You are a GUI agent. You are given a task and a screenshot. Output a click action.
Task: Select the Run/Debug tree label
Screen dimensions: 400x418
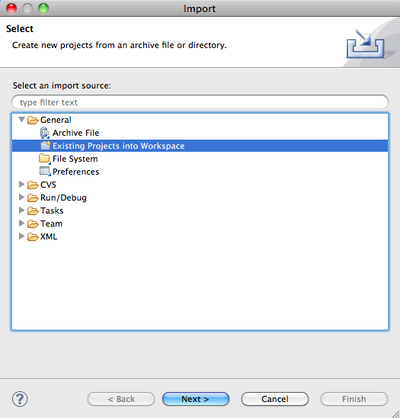pos(63,198)
